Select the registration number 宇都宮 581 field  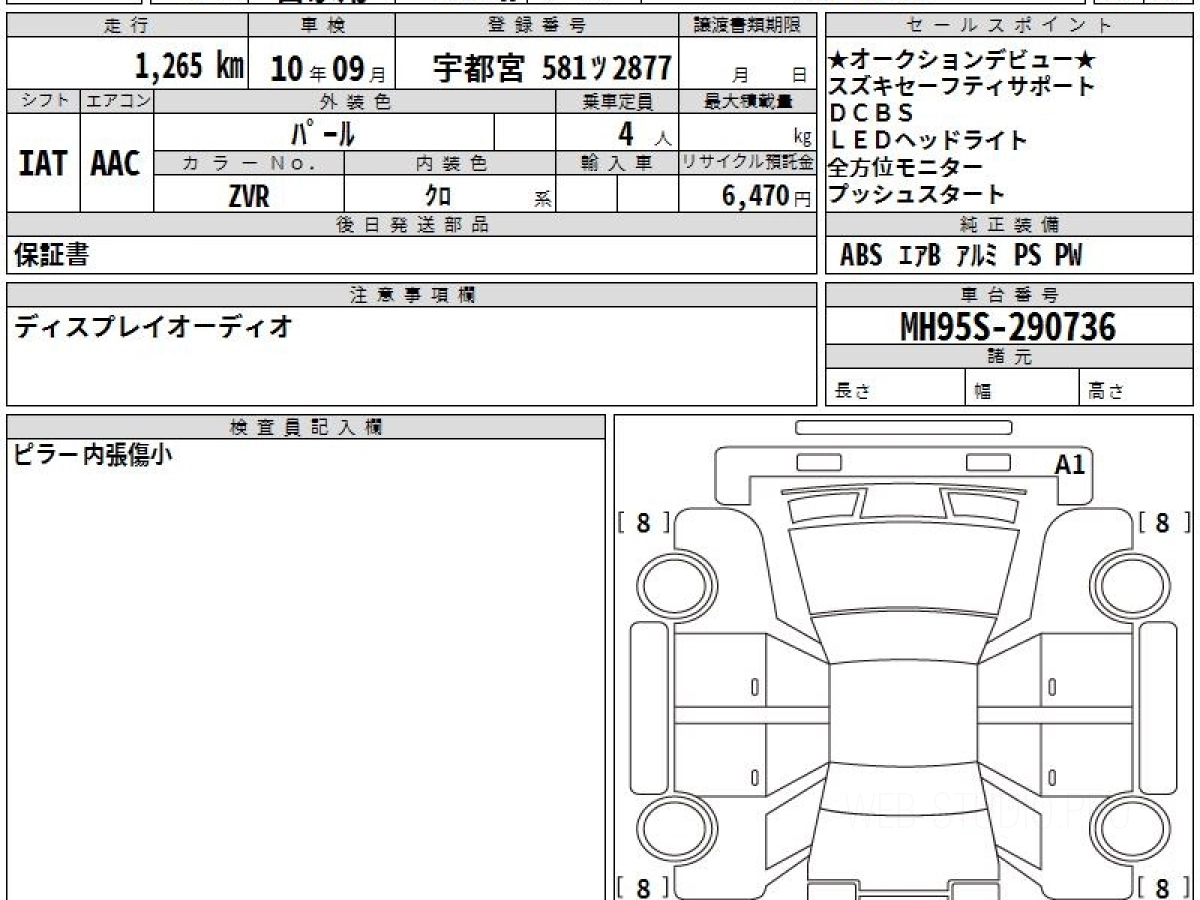pyautogui.click(x=552, y=67)
